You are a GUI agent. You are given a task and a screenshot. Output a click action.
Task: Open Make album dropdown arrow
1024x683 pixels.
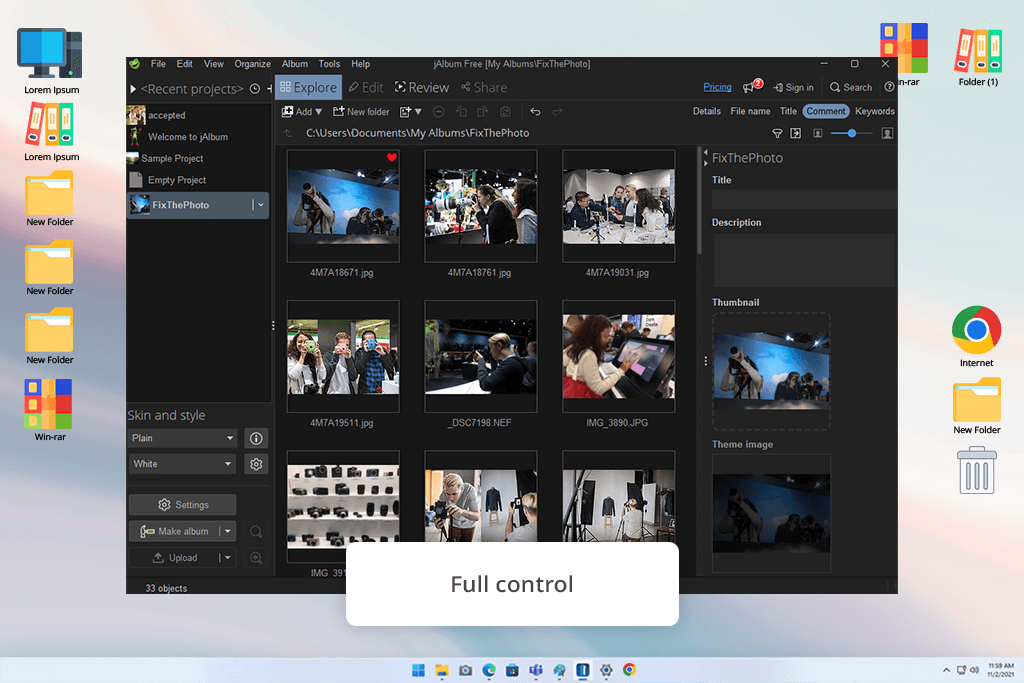click(x=227, y=532)
